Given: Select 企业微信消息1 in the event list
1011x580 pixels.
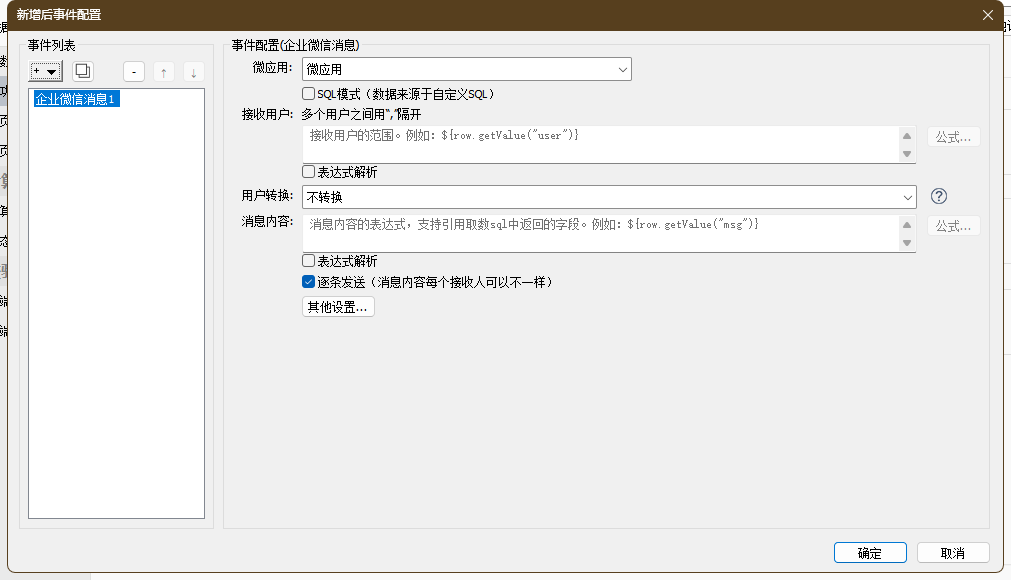Looking at the screenshot, I should [77, 99].
